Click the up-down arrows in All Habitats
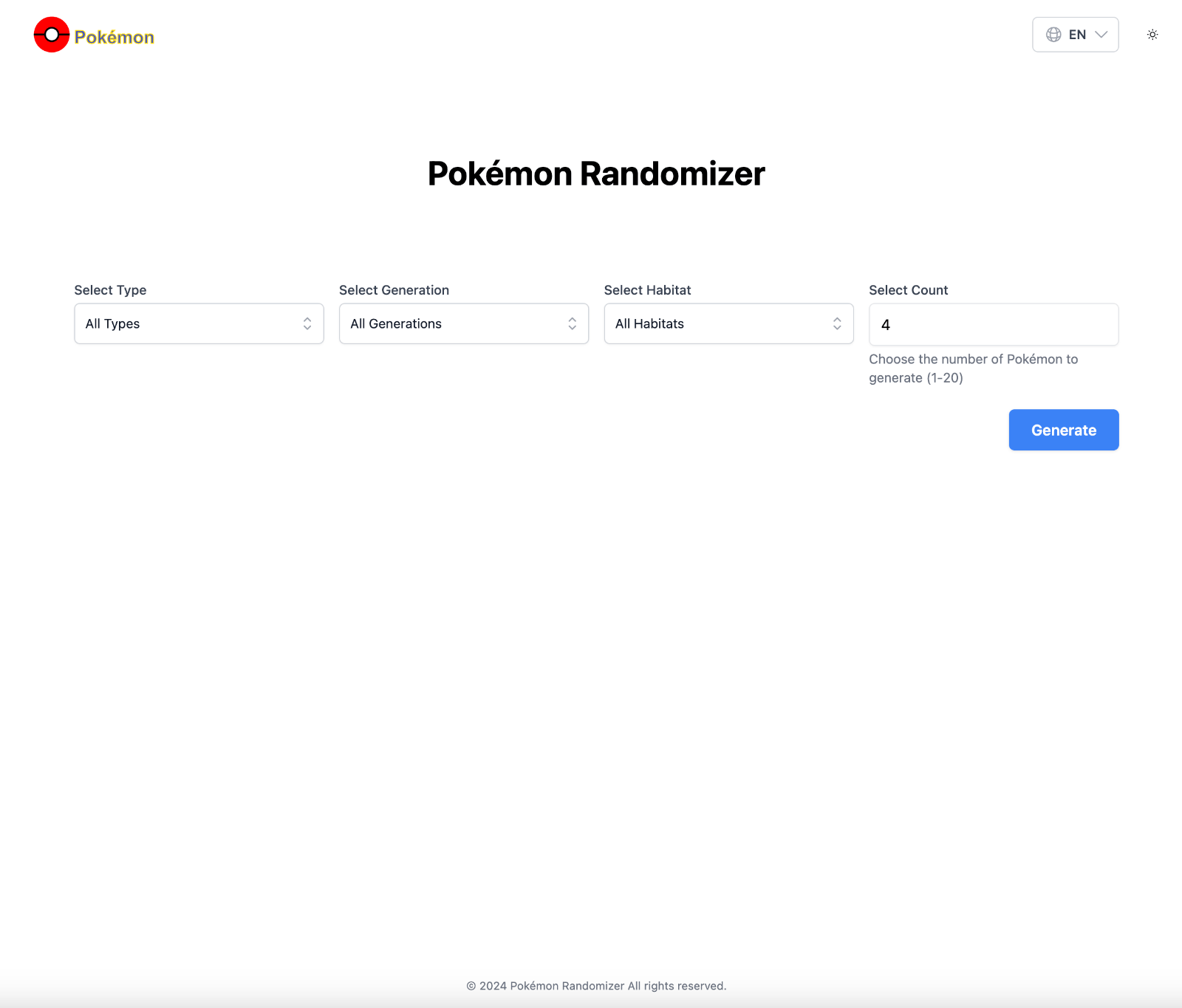Screen dimensions: 1182x1008 [x=837, y=323]
